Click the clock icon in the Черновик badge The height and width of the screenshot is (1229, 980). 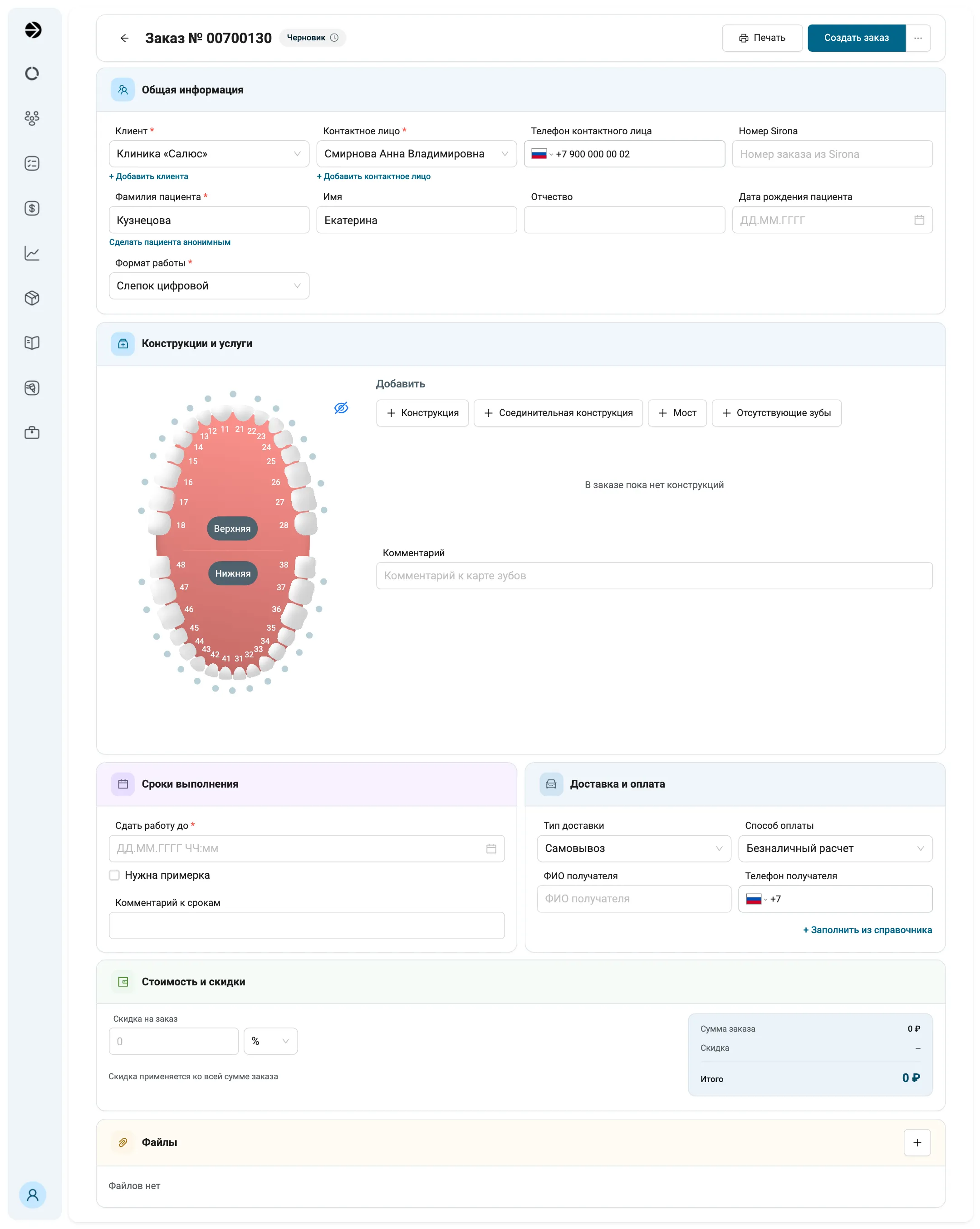pyautogui.click(x=334, y=38)
